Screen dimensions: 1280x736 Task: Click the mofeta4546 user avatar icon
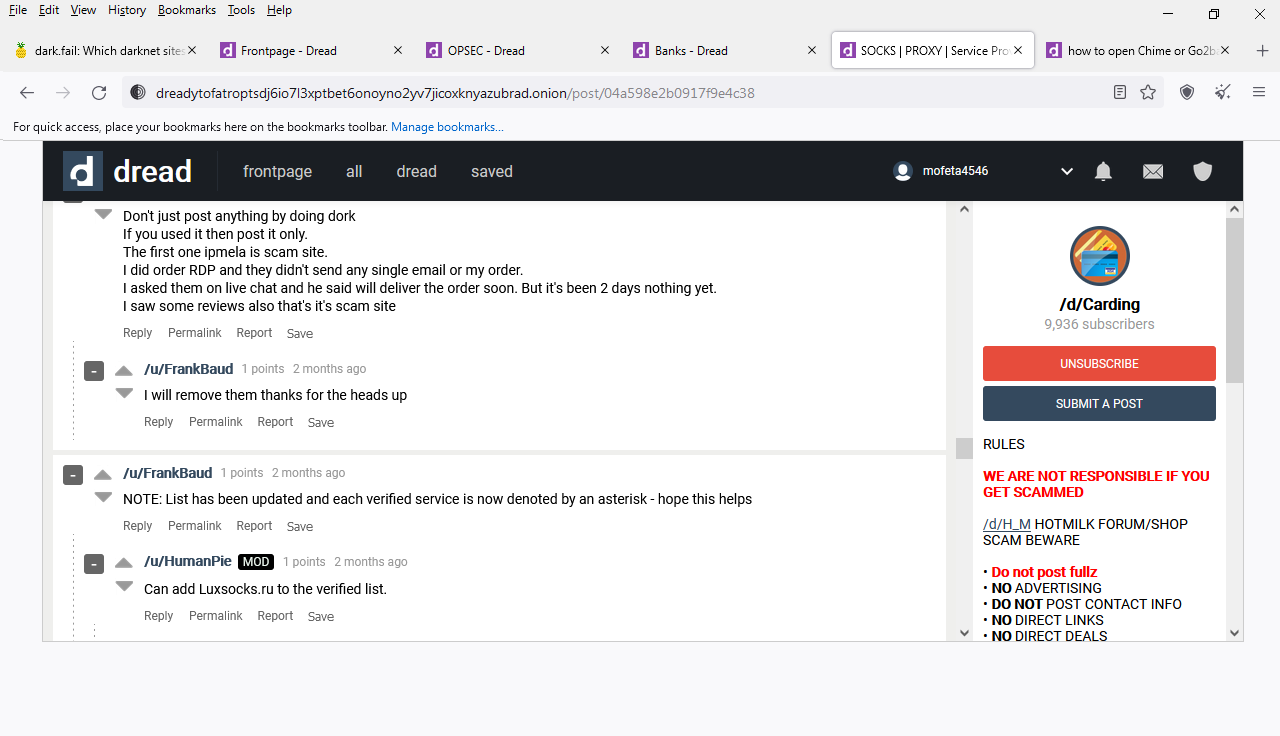click(x=903, y=171)
